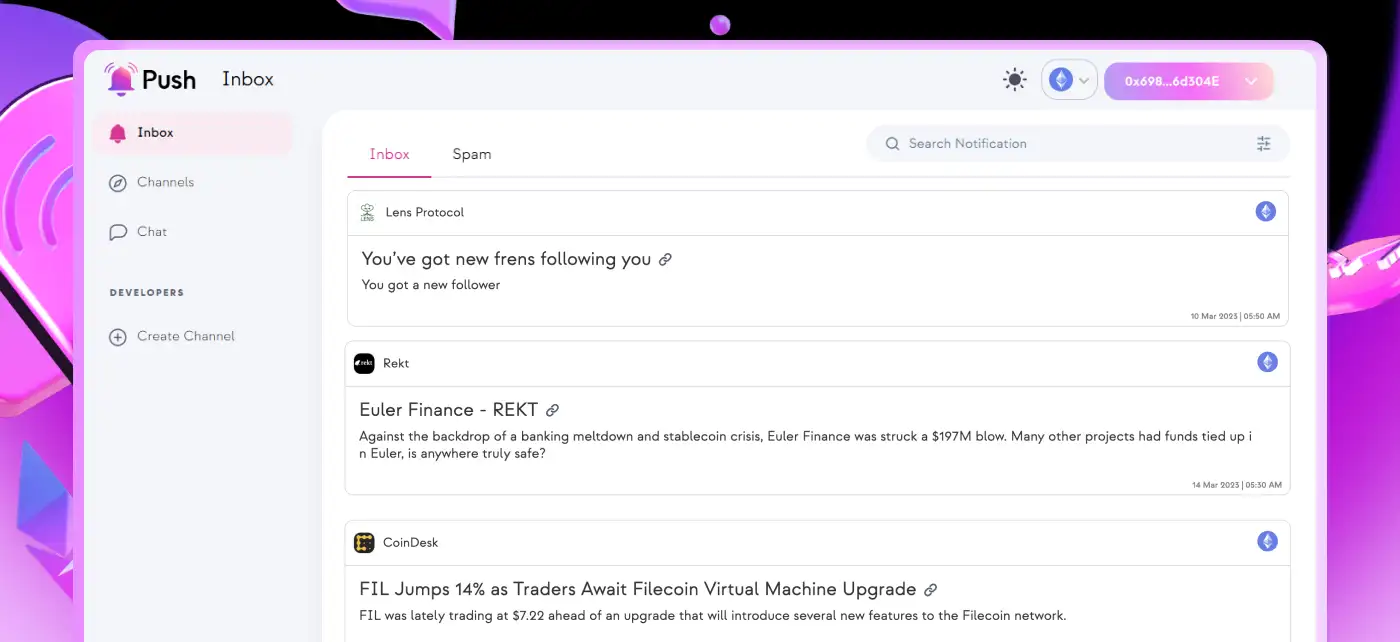Click Ethereum chain badge on Lens Protocol notification

(1266, 212)
